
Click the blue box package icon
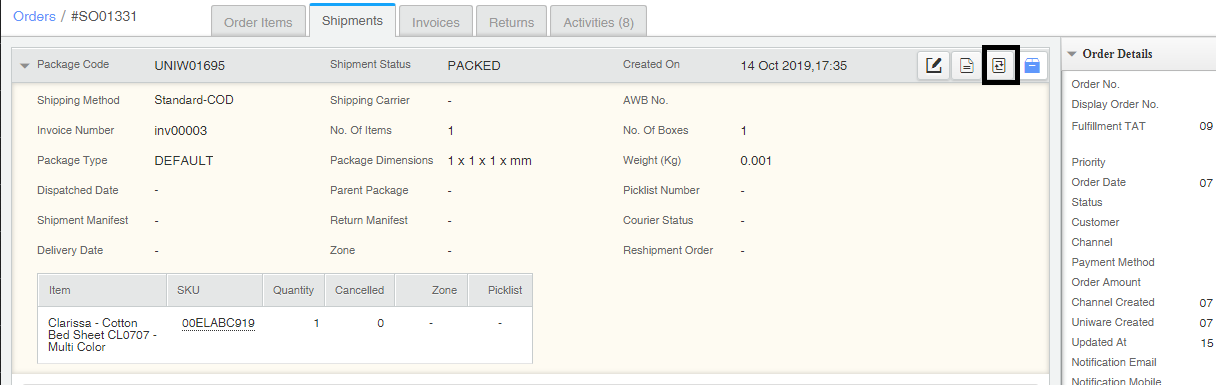pyautogui.click(x=1032, y=66)
